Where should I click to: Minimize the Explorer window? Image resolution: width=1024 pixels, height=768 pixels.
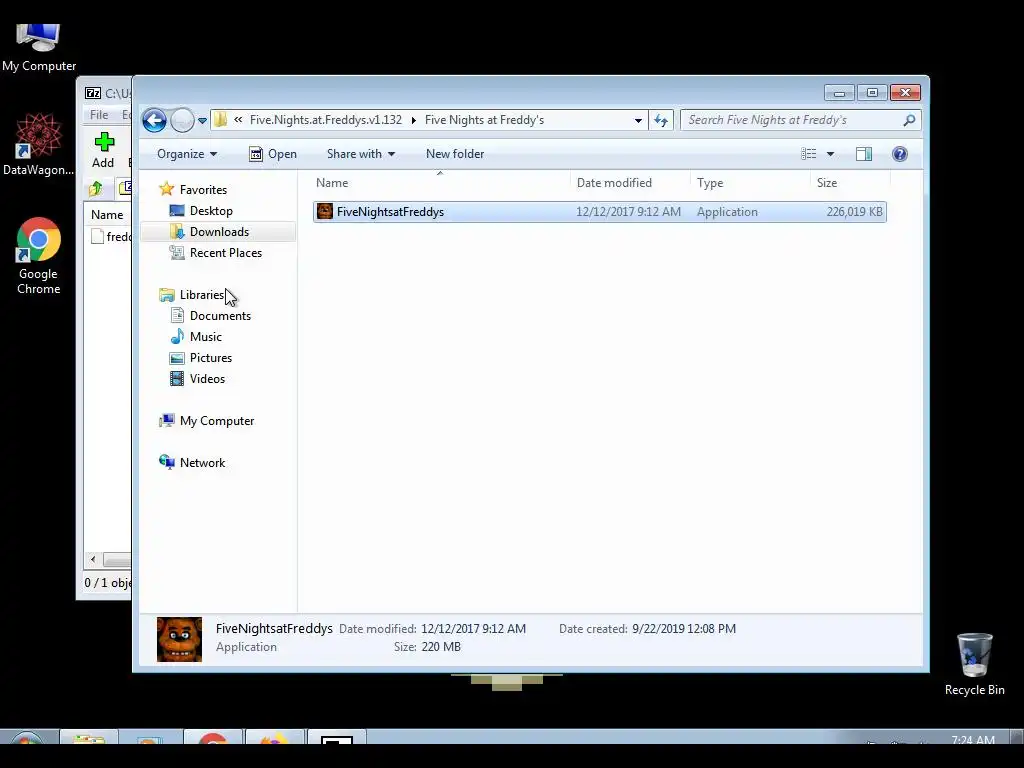(x=839, y=93)
